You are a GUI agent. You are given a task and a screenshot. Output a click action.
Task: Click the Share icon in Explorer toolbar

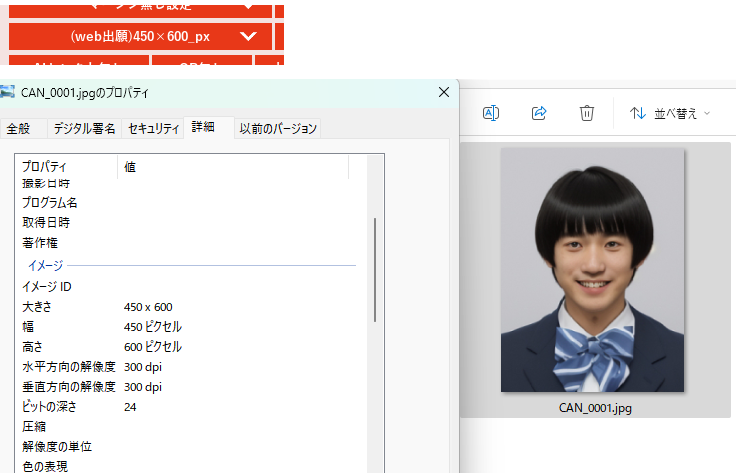coord(539,113)
